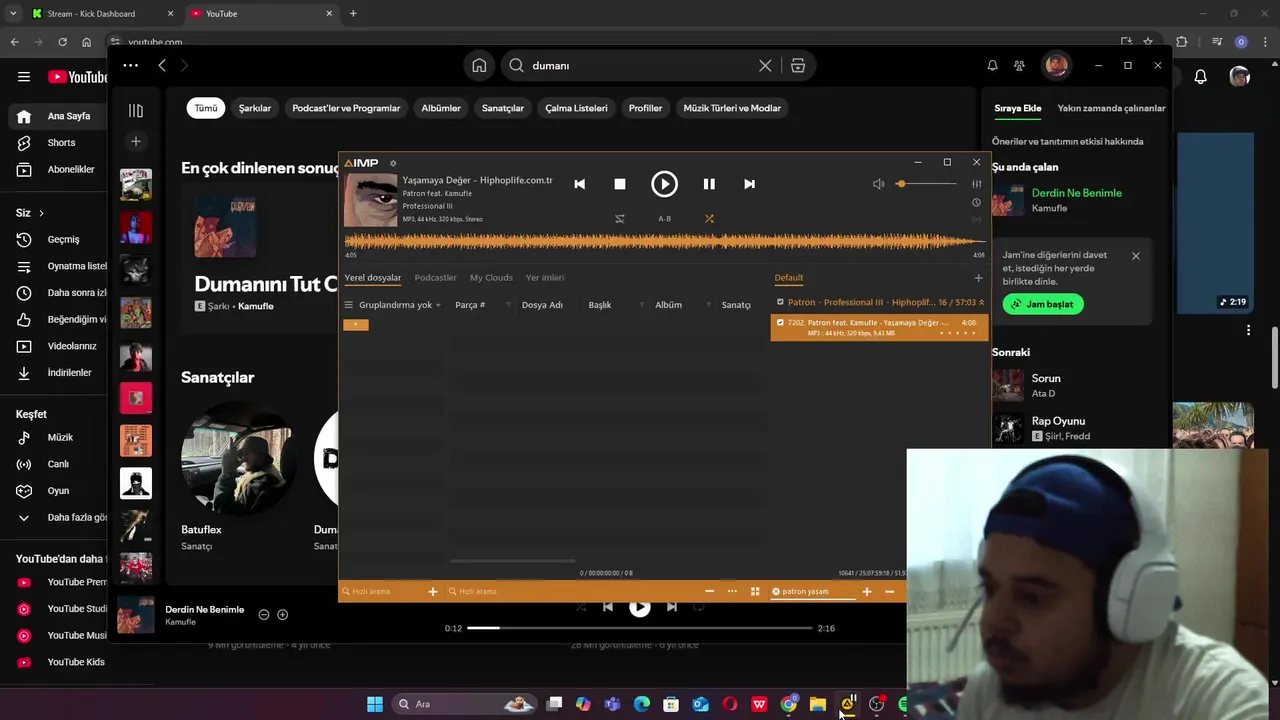1280x720 pixels.
Task: Open AIMP settings gear icon
Action: pyautogui.click(x=393, y=163)
